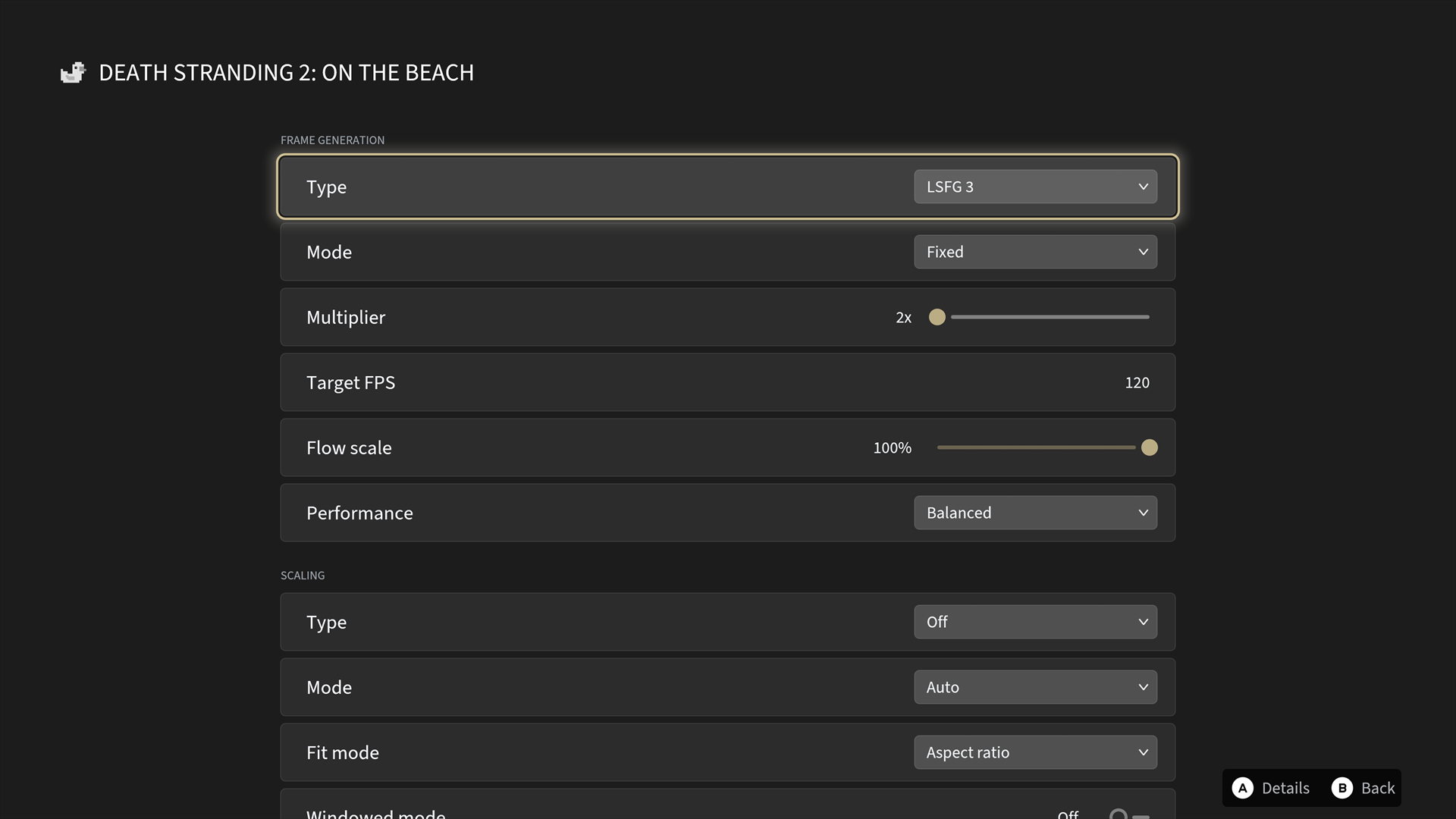Select the Target FPS row label
This screenshot has height=819, width=1456.
350,383
